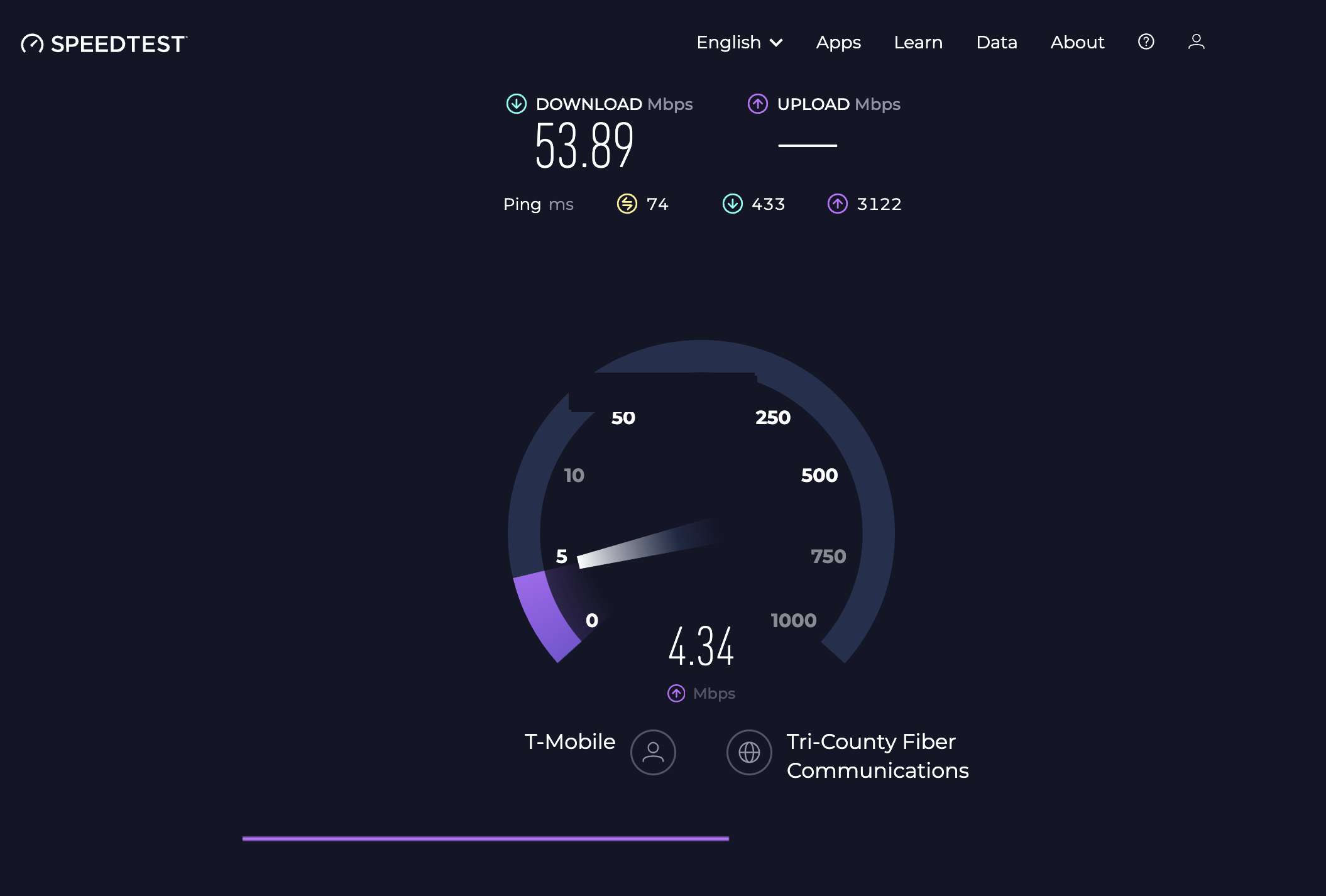This screenshot has height=896, width=1326.
Task: Click the download latency icon near 433
Action: click(732, 204)
